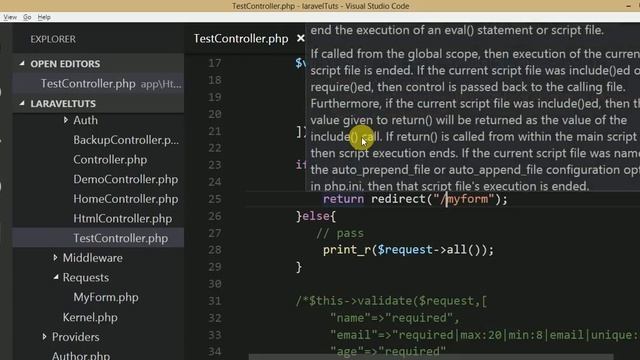Open the View menu

[10, 17]
